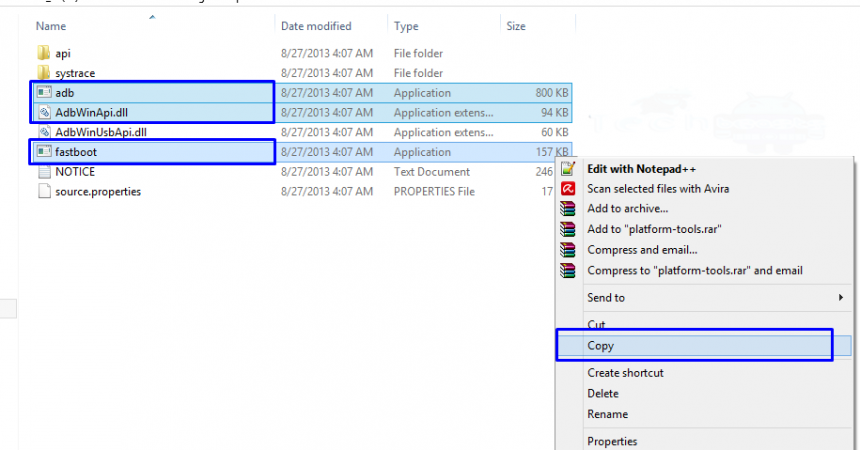Screen dimensions: 860x450
Task: Click the NOTICE text document icon
Action: [44, 171]
